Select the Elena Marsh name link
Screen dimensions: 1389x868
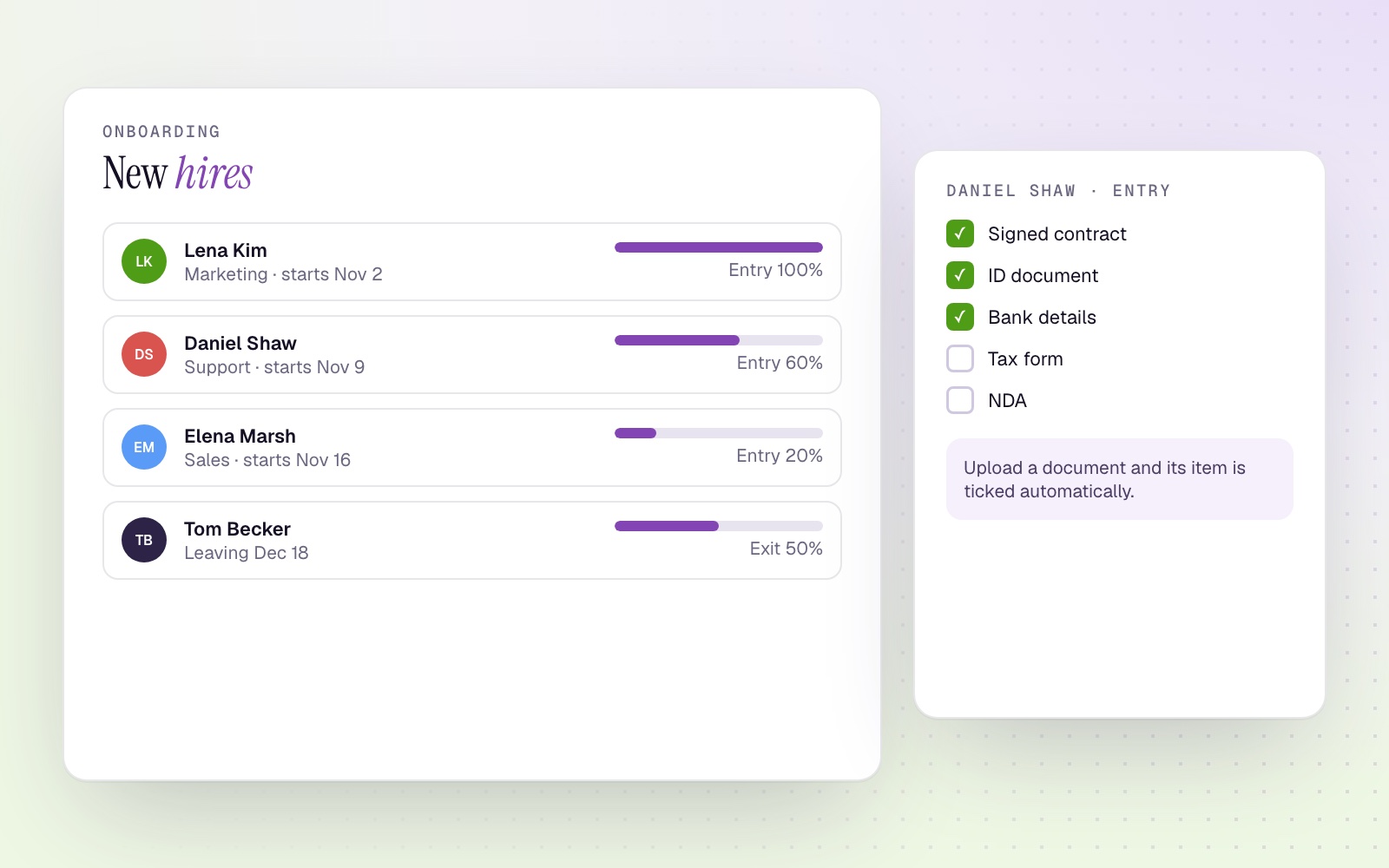240,436
